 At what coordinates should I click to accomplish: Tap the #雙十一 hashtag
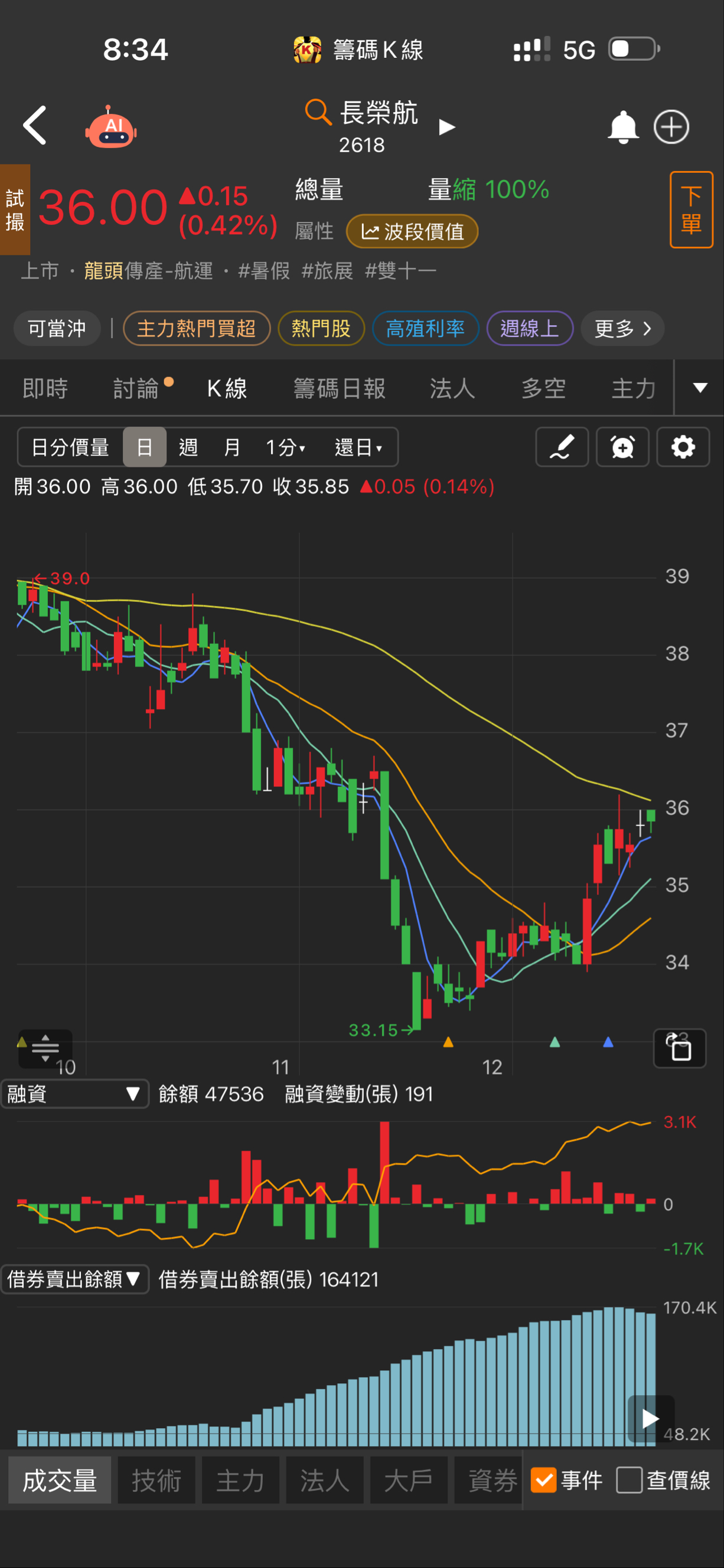(x=400, y=270)
